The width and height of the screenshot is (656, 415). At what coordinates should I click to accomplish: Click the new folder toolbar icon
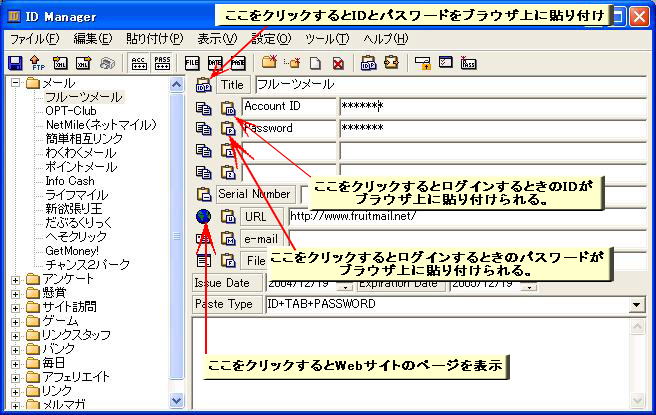point(267,63)
